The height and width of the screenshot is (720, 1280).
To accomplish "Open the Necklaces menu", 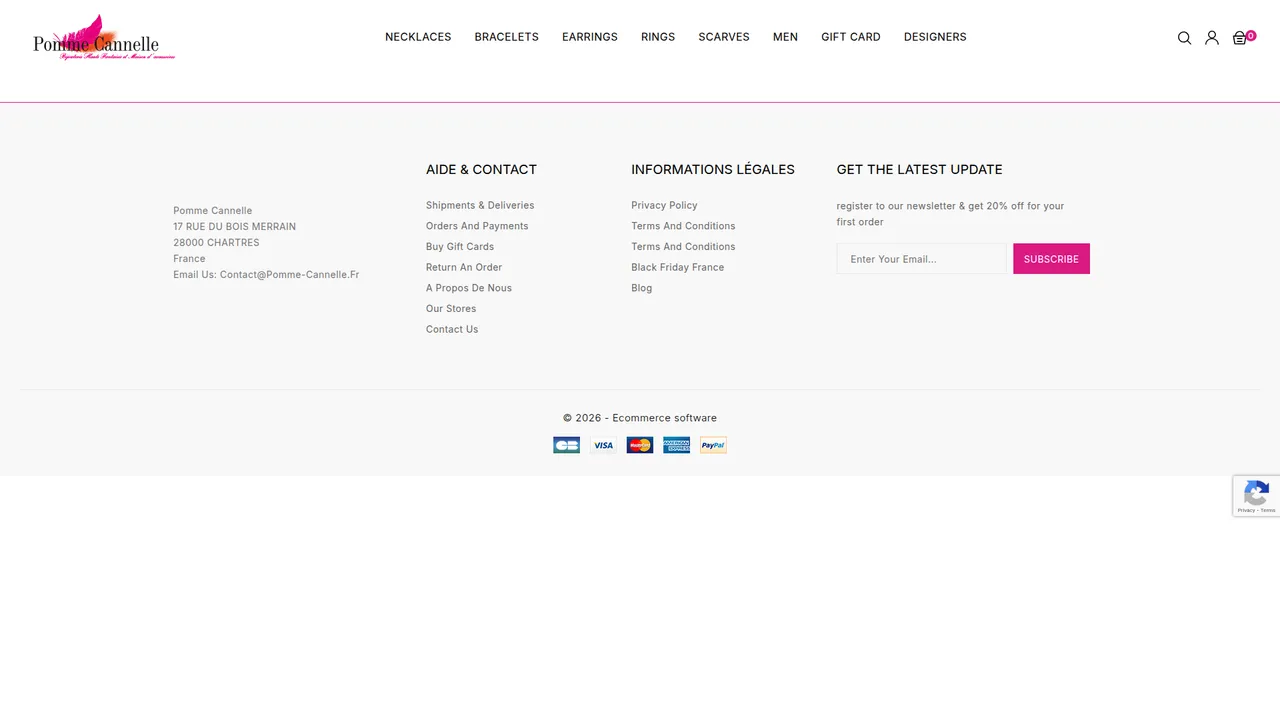I will (418, 37).
